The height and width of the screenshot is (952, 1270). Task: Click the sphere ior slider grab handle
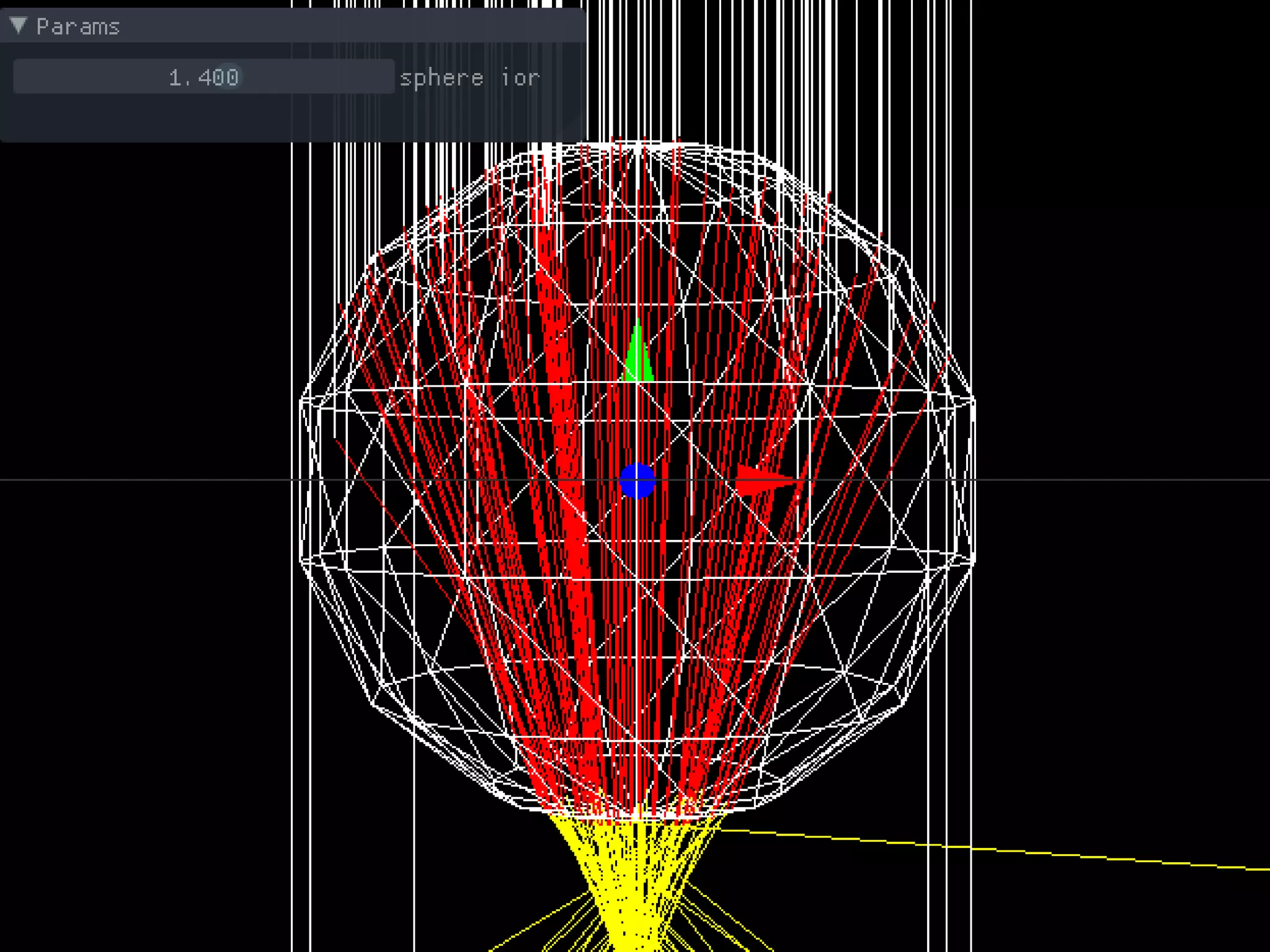coord(230,77)
